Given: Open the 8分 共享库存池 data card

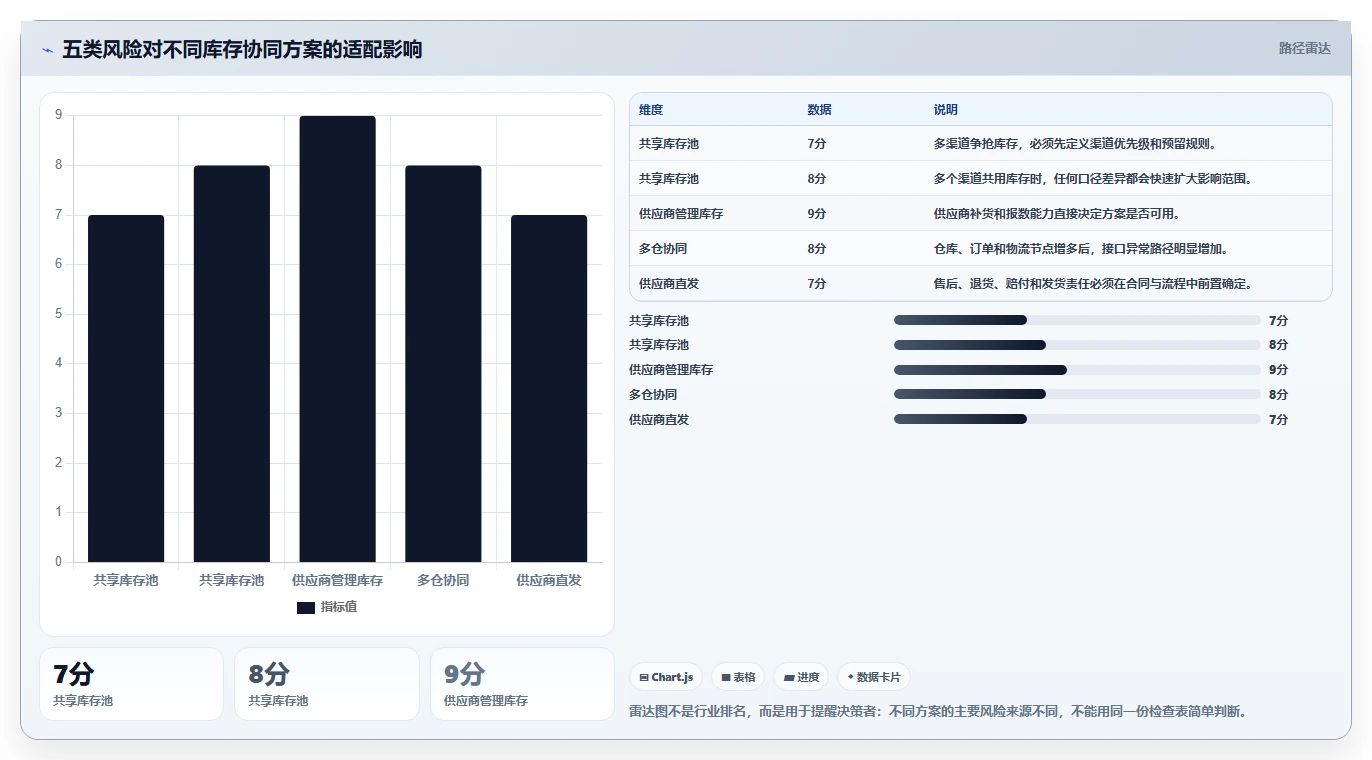Looking at the screenshot, I should tap(326, 684).
